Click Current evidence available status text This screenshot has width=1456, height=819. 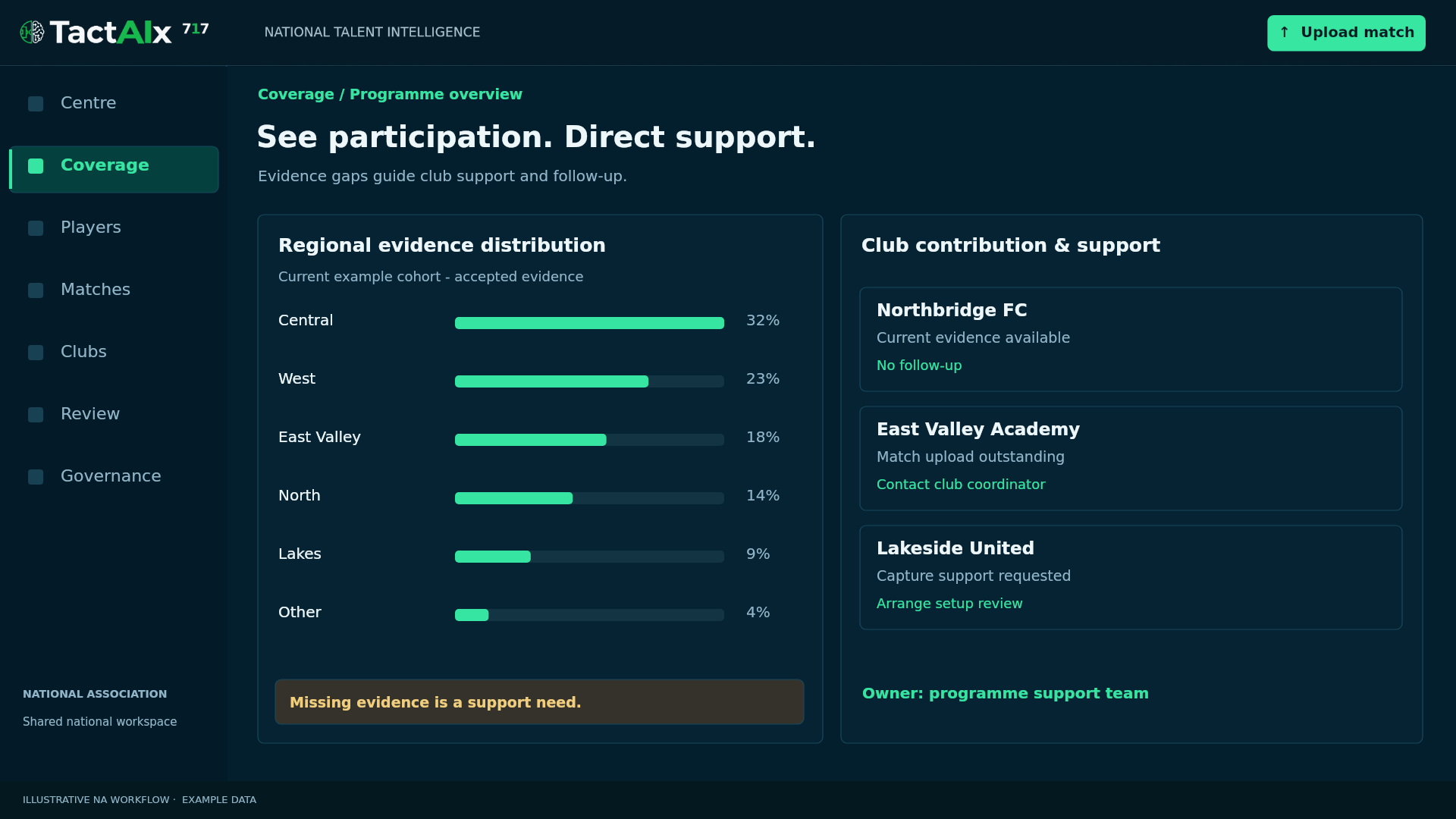(x=973, y=338)
